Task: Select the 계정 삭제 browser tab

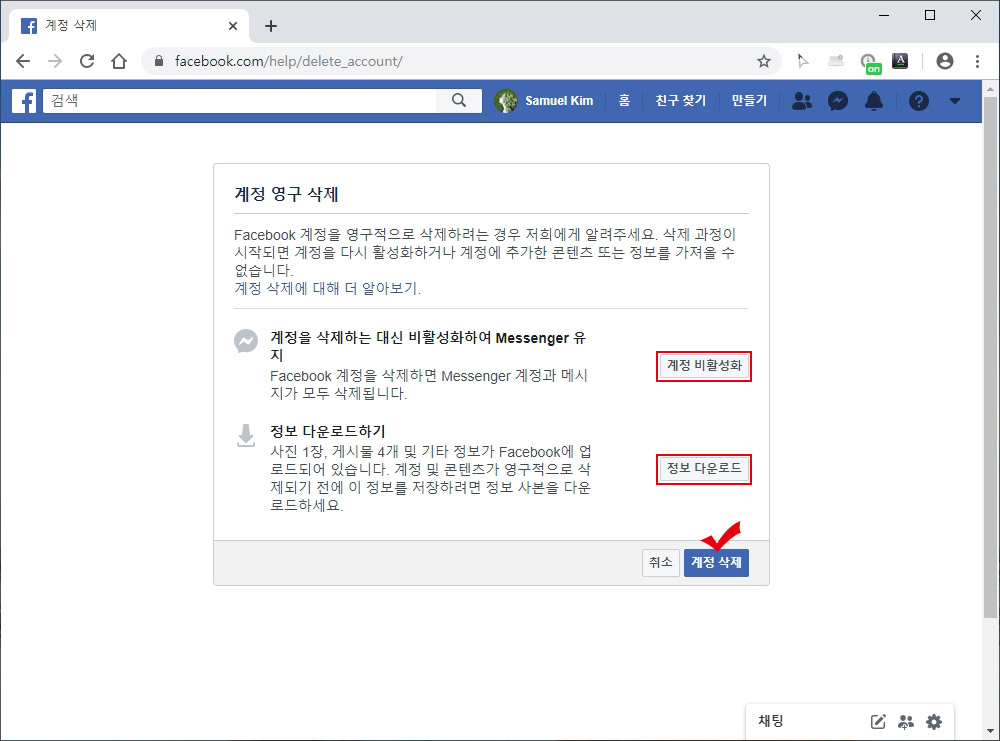Action: pyautogui.click(x=128, y=26)
